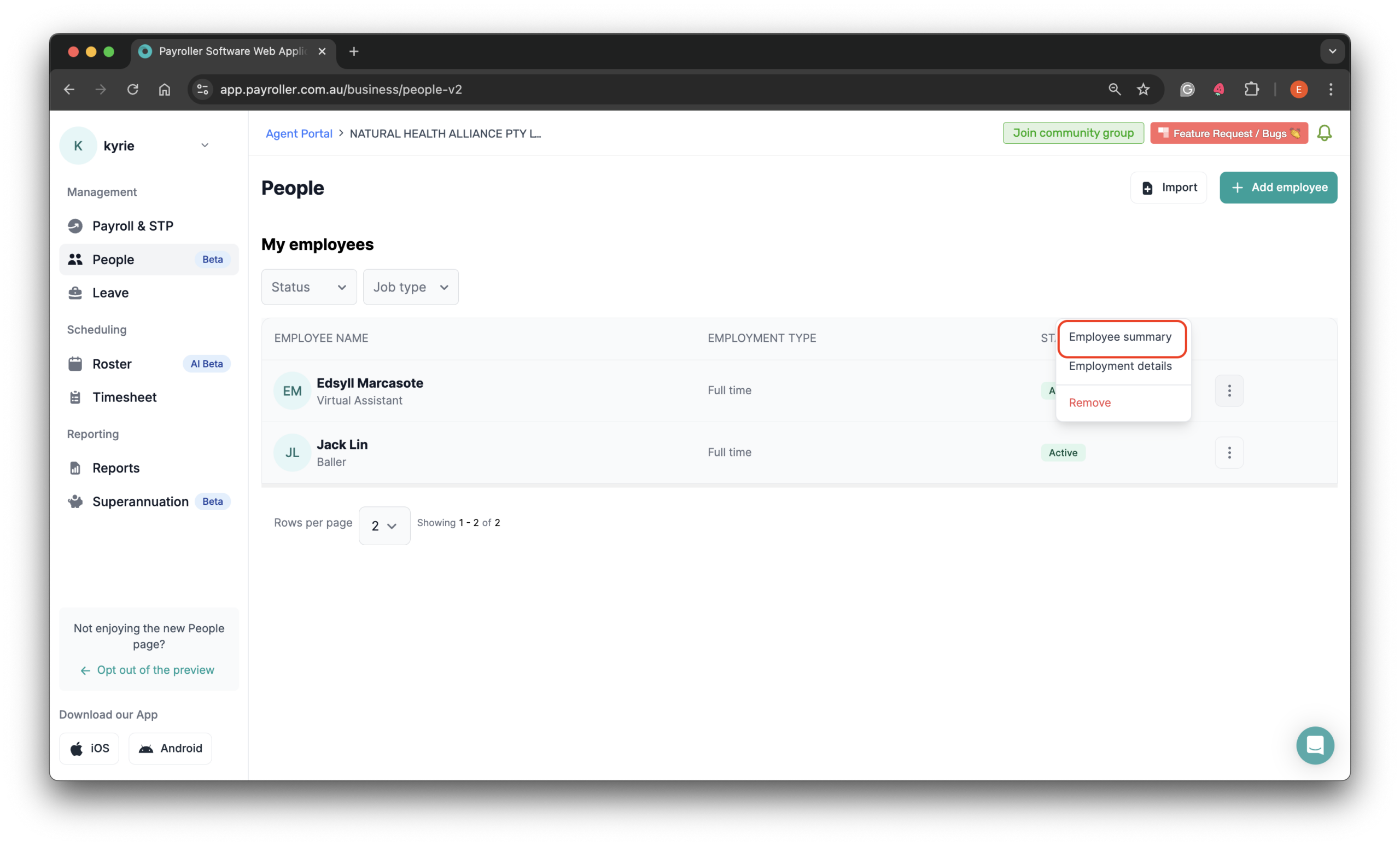
Task: Expand the Job type filter
Action: coord(410,287)
